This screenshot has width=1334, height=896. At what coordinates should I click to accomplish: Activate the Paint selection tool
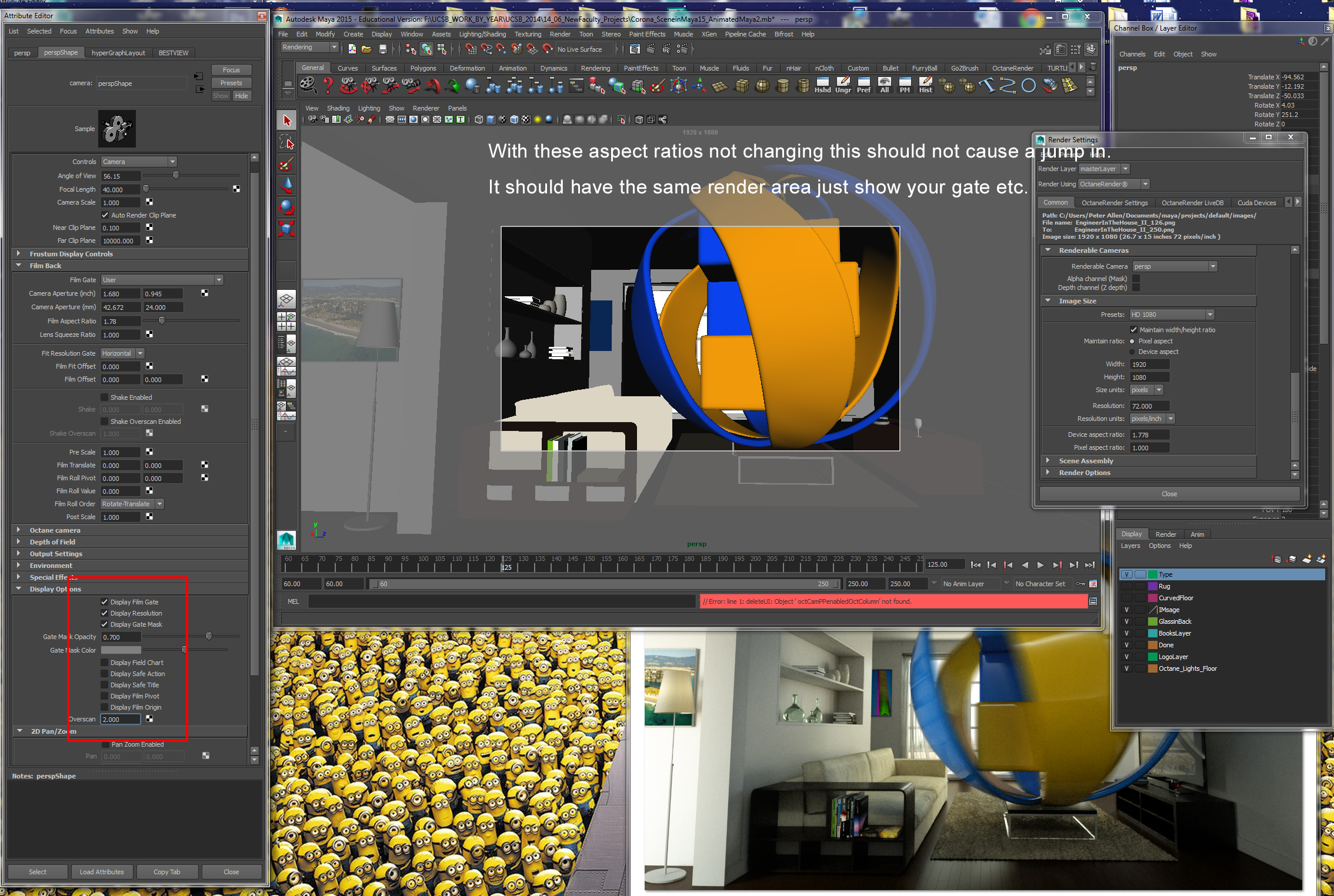tap(286, 164)
